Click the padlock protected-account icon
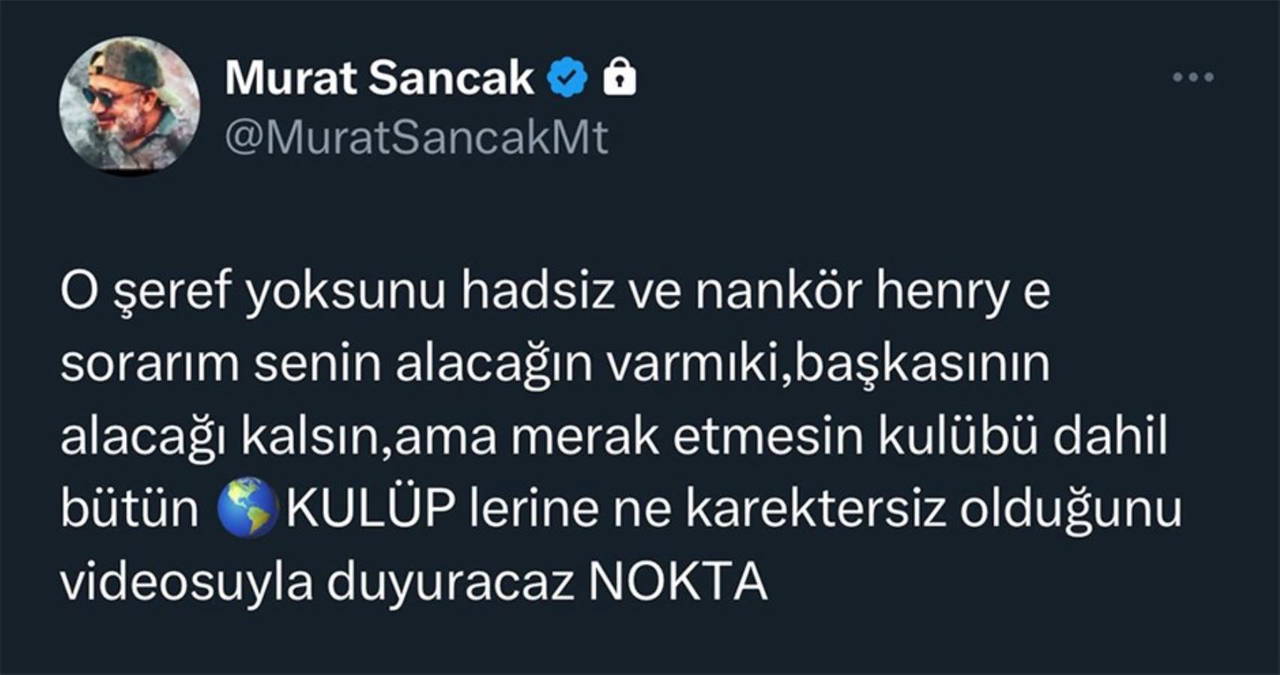The width and height of the screenshot is (1280, 675). pos(620,78)
